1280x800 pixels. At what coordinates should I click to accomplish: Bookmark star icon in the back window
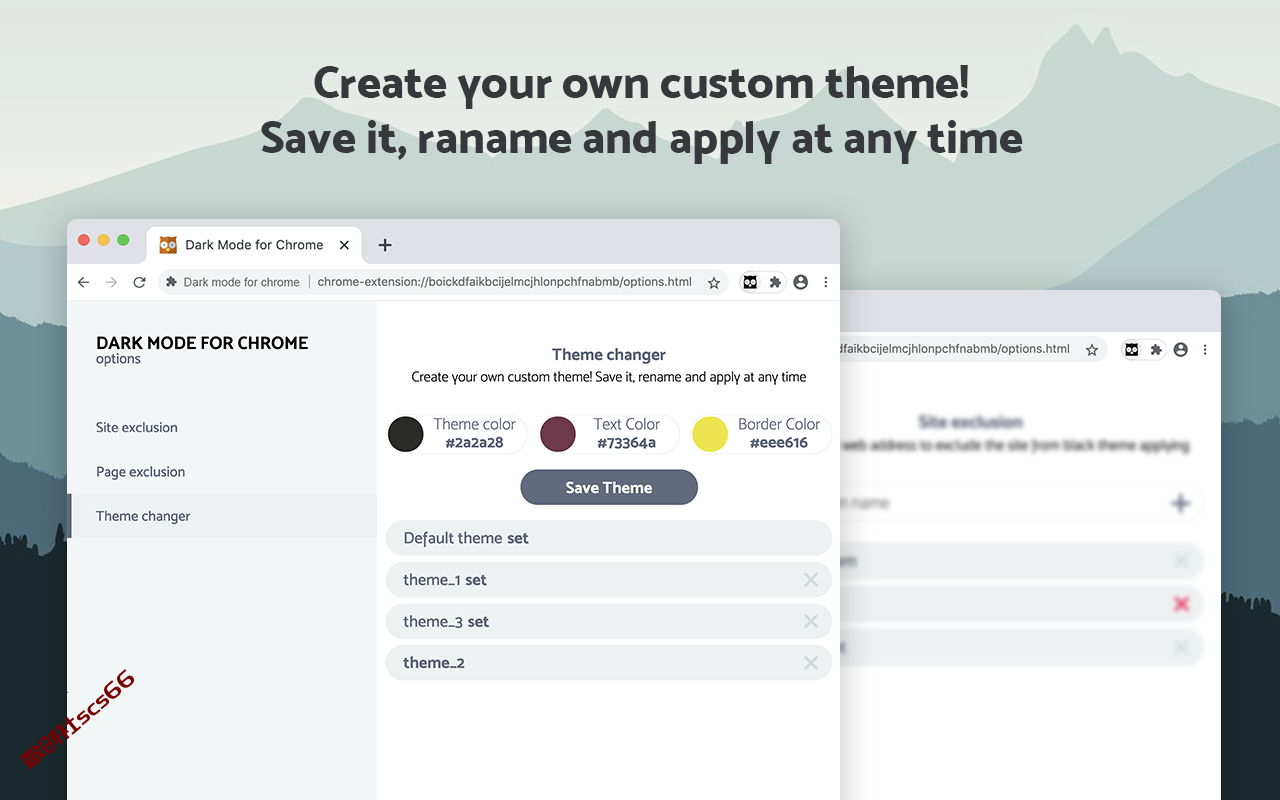(x=1092, y=350)
